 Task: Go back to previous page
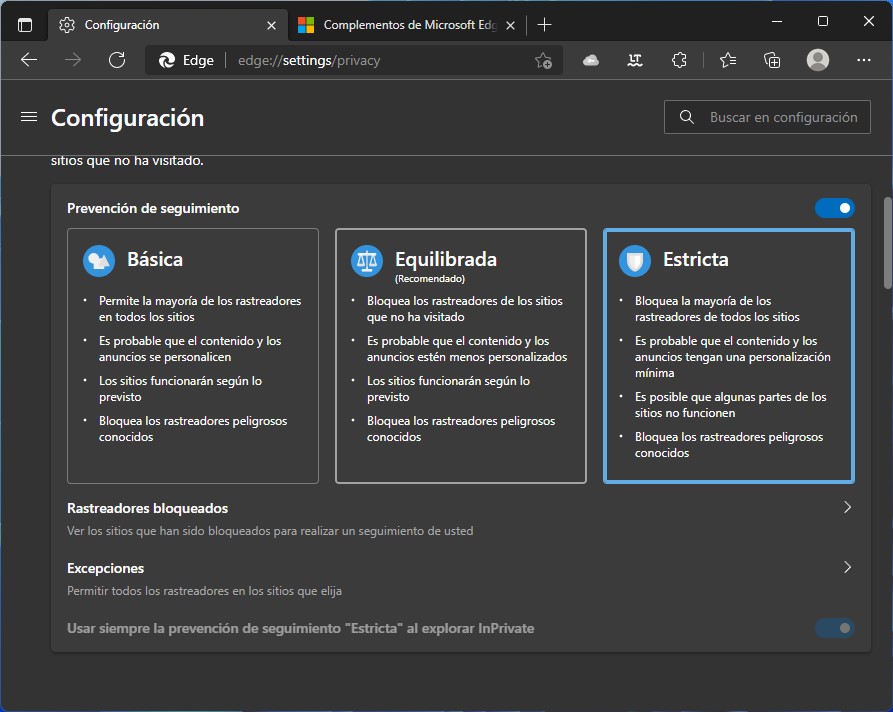tap(29, 60)
